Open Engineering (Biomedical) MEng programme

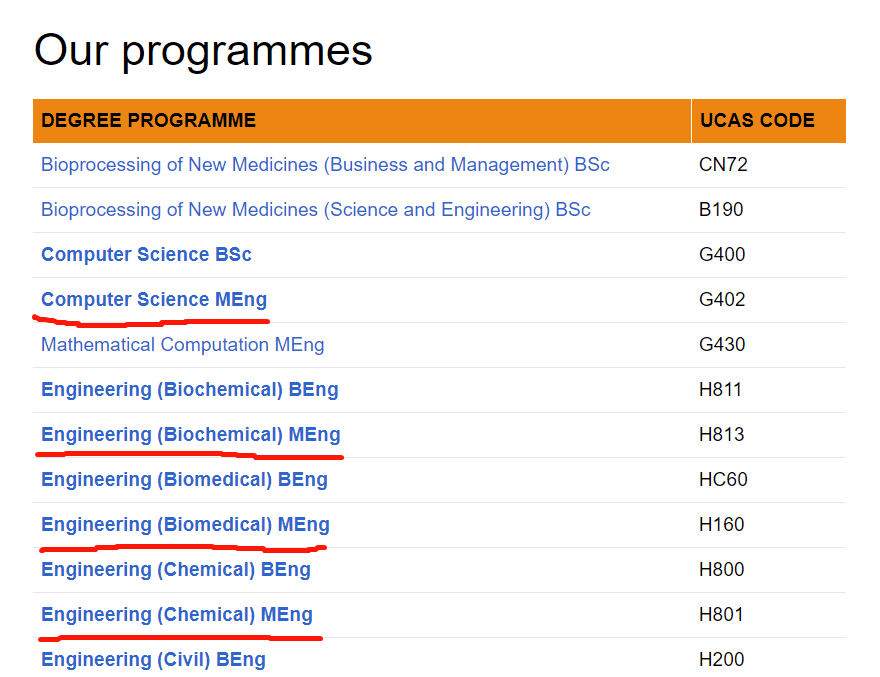[186, 524]
